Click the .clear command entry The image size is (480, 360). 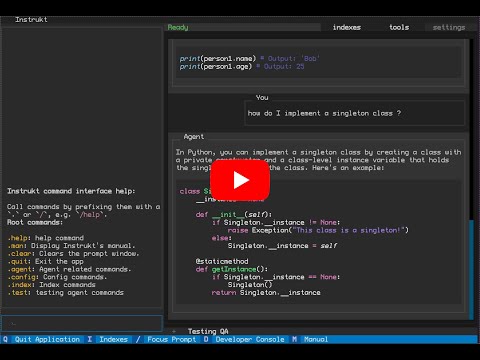[x=73, y=254]
